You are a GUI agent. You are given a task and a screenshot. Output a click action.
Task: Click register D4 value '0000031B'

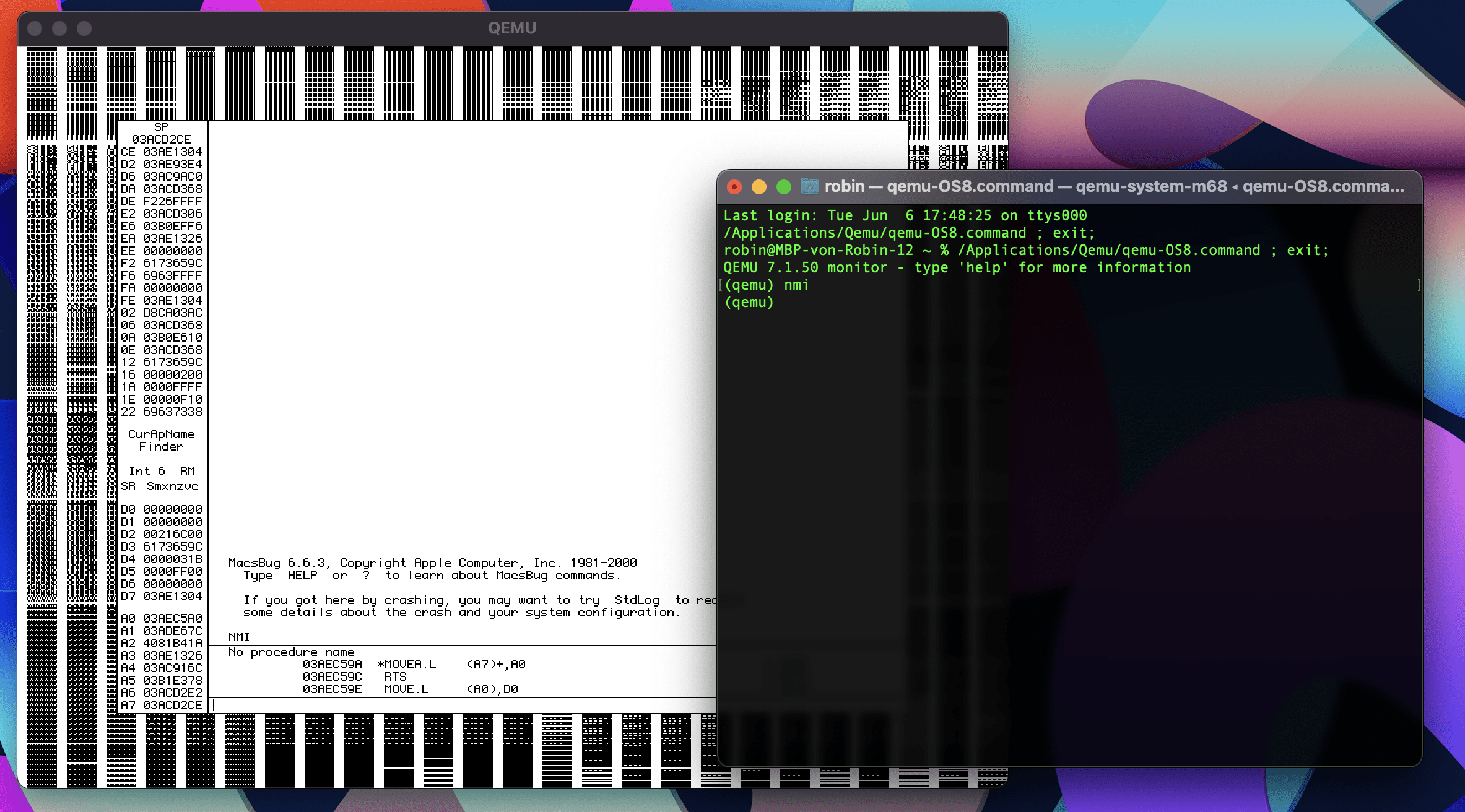pyautogui.click(x=172, y=559)
